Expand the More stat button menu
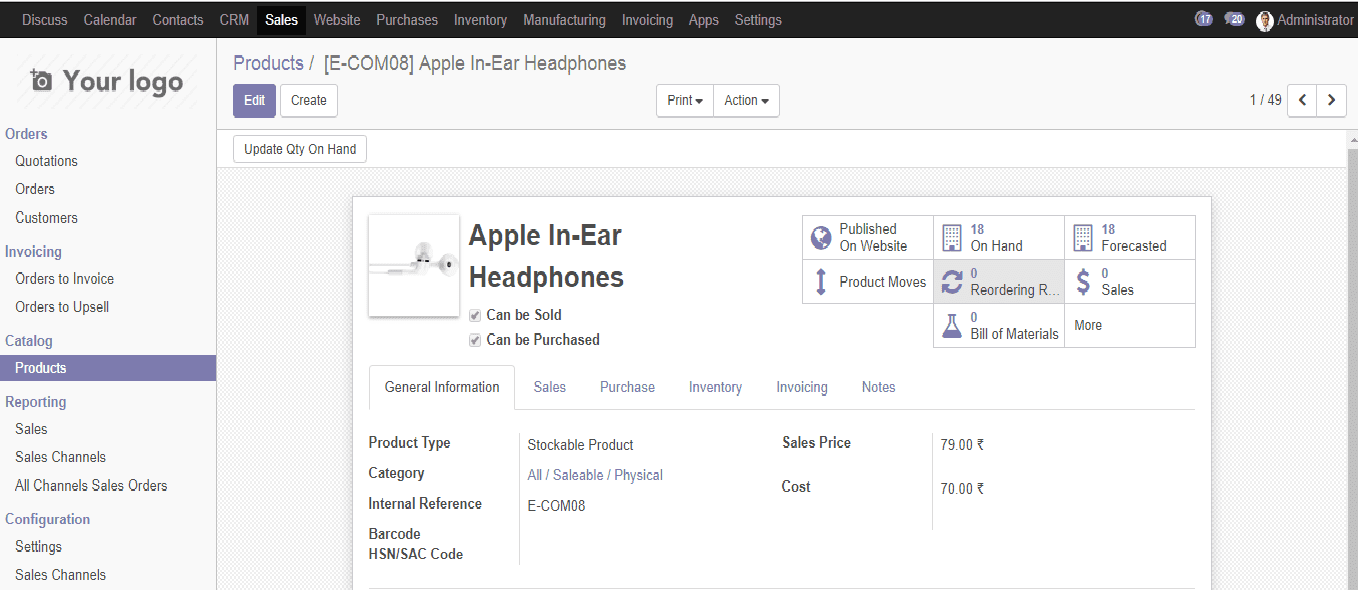This screenshot has height=590, width=1358. 1130,326
